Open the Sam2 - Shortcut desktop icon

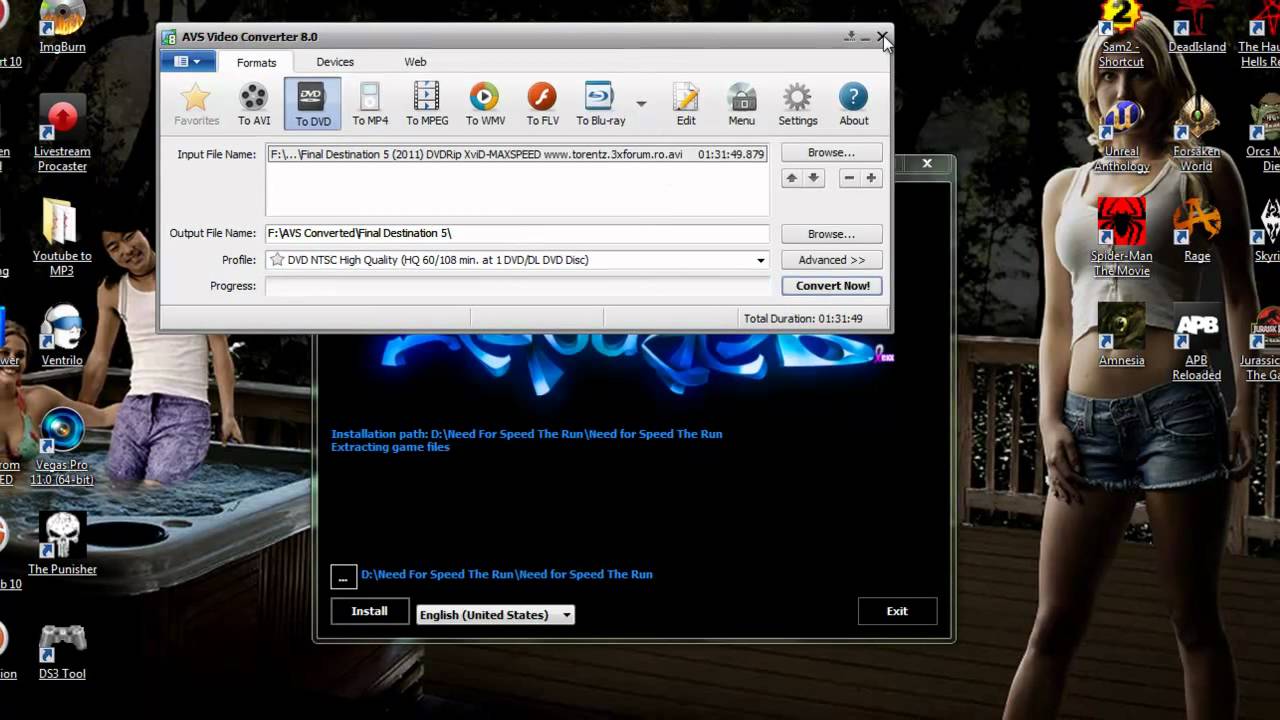click(1121, 36)
